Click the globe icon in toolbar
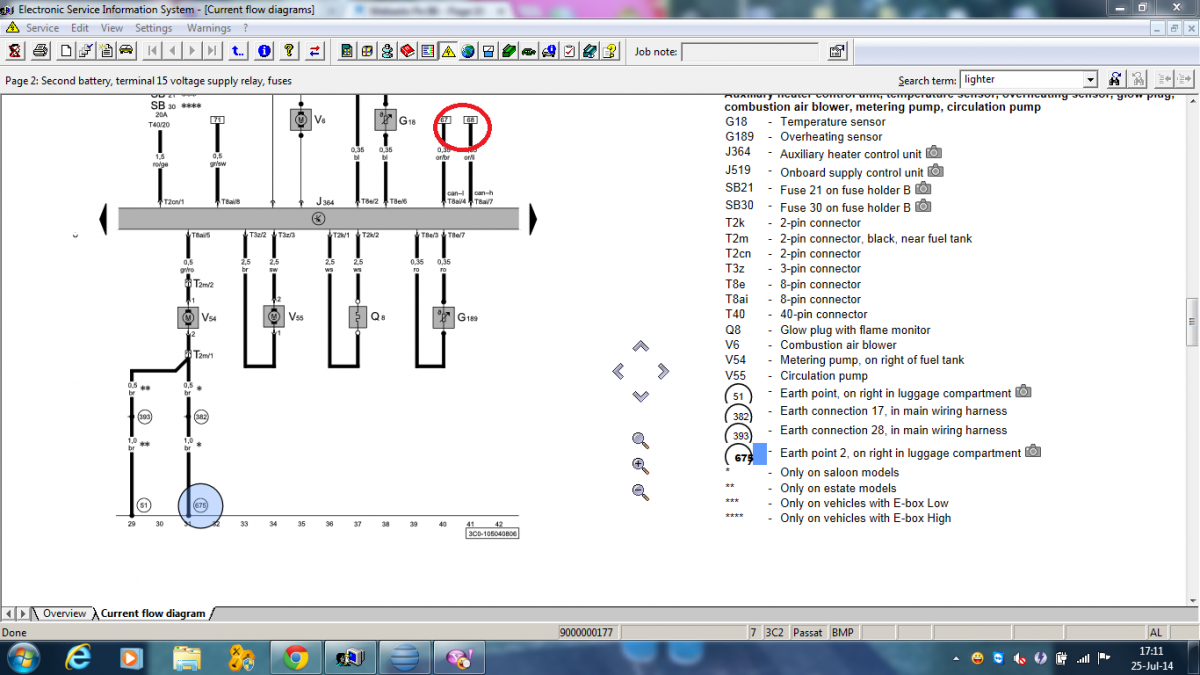Screen dimensions: 1200x675 click(x=467, y=50)
